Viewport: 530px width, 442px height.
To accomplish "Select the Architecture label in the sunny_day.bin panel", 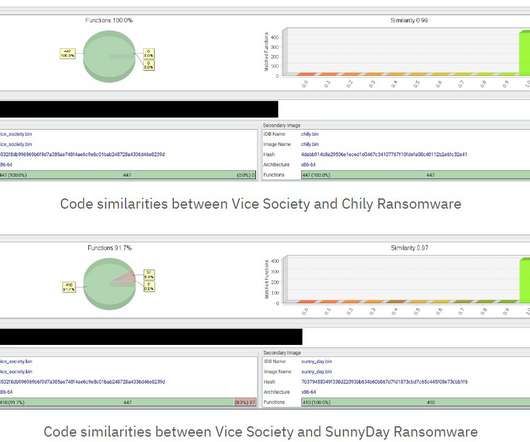I will pyautogui.click(x=276, y=392).
